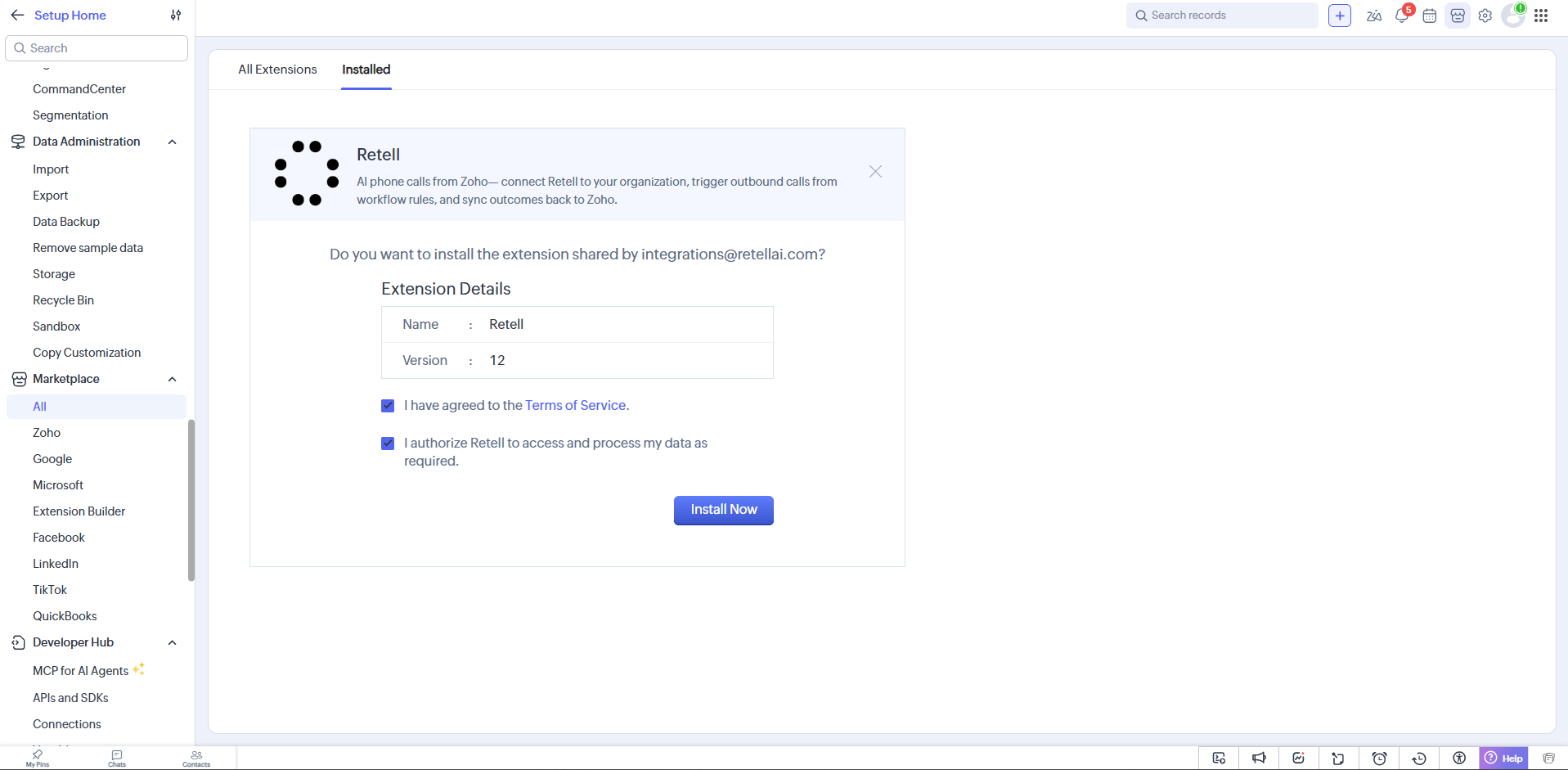This screenshot has width=1568, height=770.
Task: Open the notifications bell
Action: [1402, 16]
